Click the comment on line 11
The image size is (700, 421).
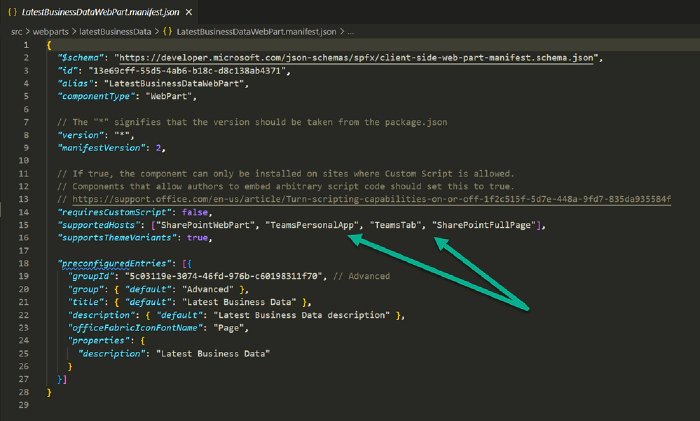point(286,174)
